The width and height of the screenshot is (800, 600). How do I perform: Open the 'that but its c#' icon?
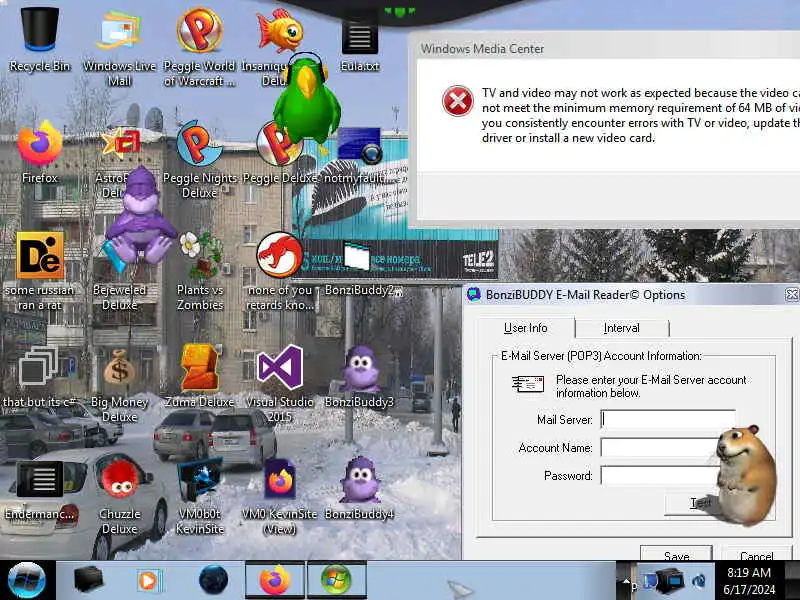click(x=40, y=378)
